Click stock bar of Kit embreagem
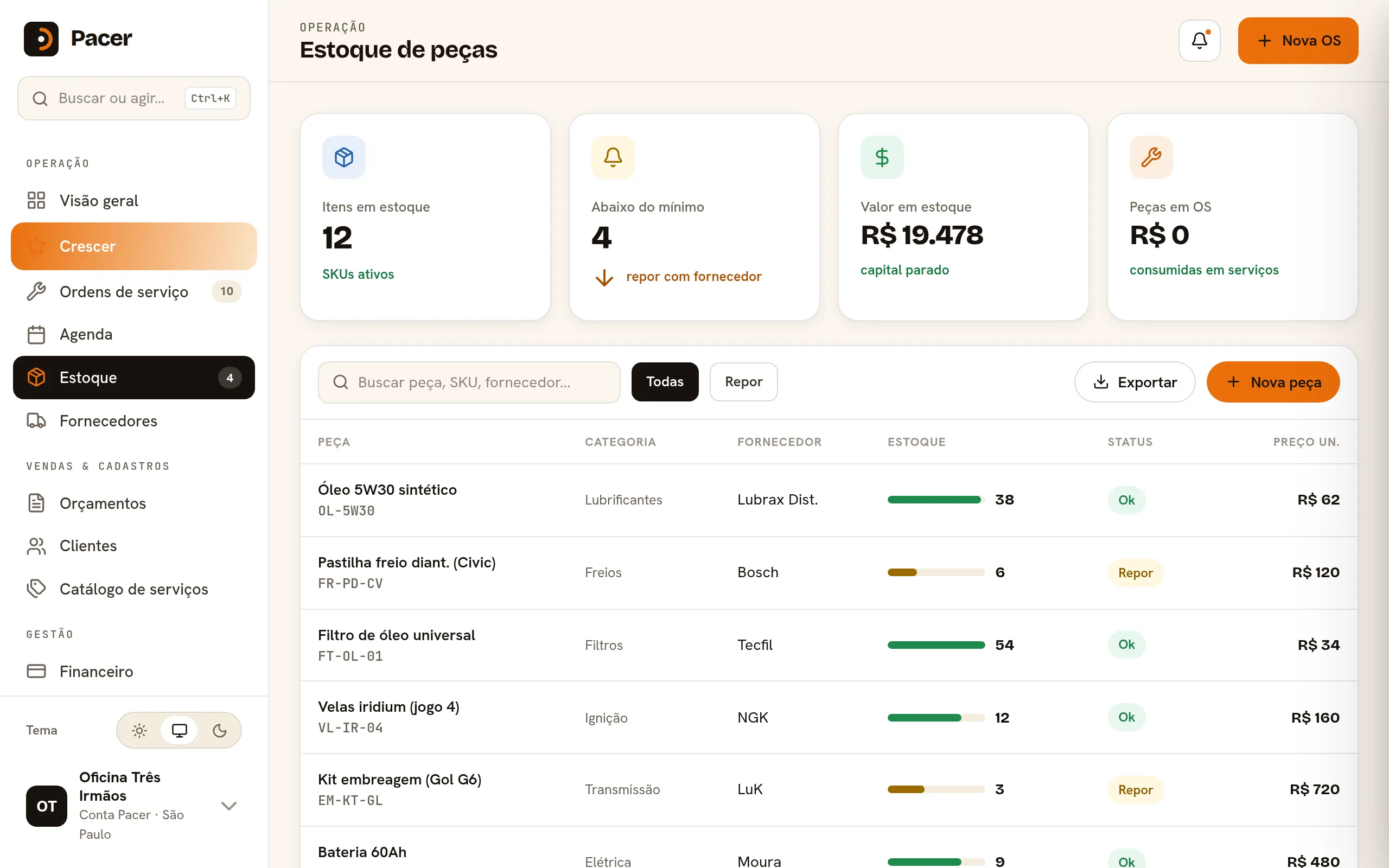This screenshot has width=1389, height=868. pos(936,789)
